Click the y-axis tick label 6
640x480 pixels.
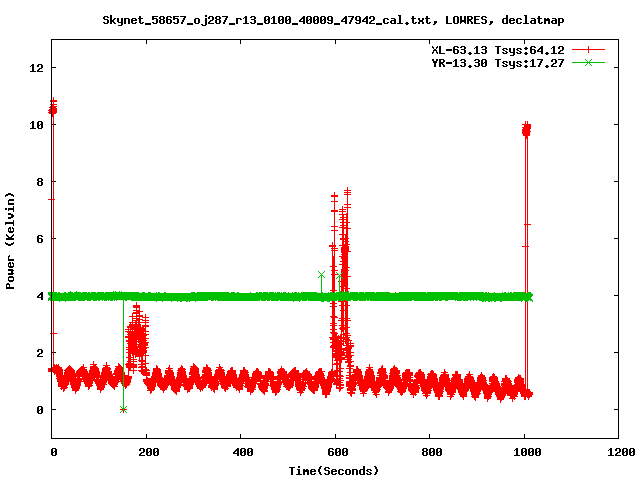(40, 239)
